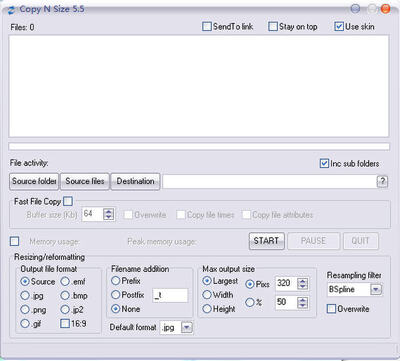Select Height max output size
This screenshot has height=361, width=400.
207,309
